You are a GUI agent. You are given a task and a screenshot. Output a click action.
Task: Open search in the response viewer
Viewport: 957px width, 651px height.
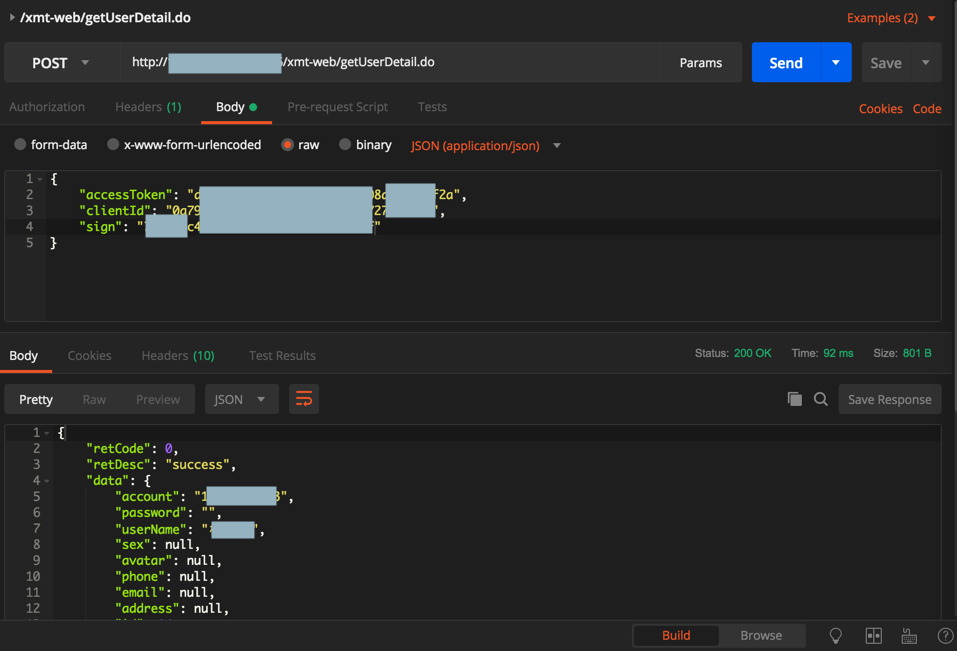click(x=821, y=398)
